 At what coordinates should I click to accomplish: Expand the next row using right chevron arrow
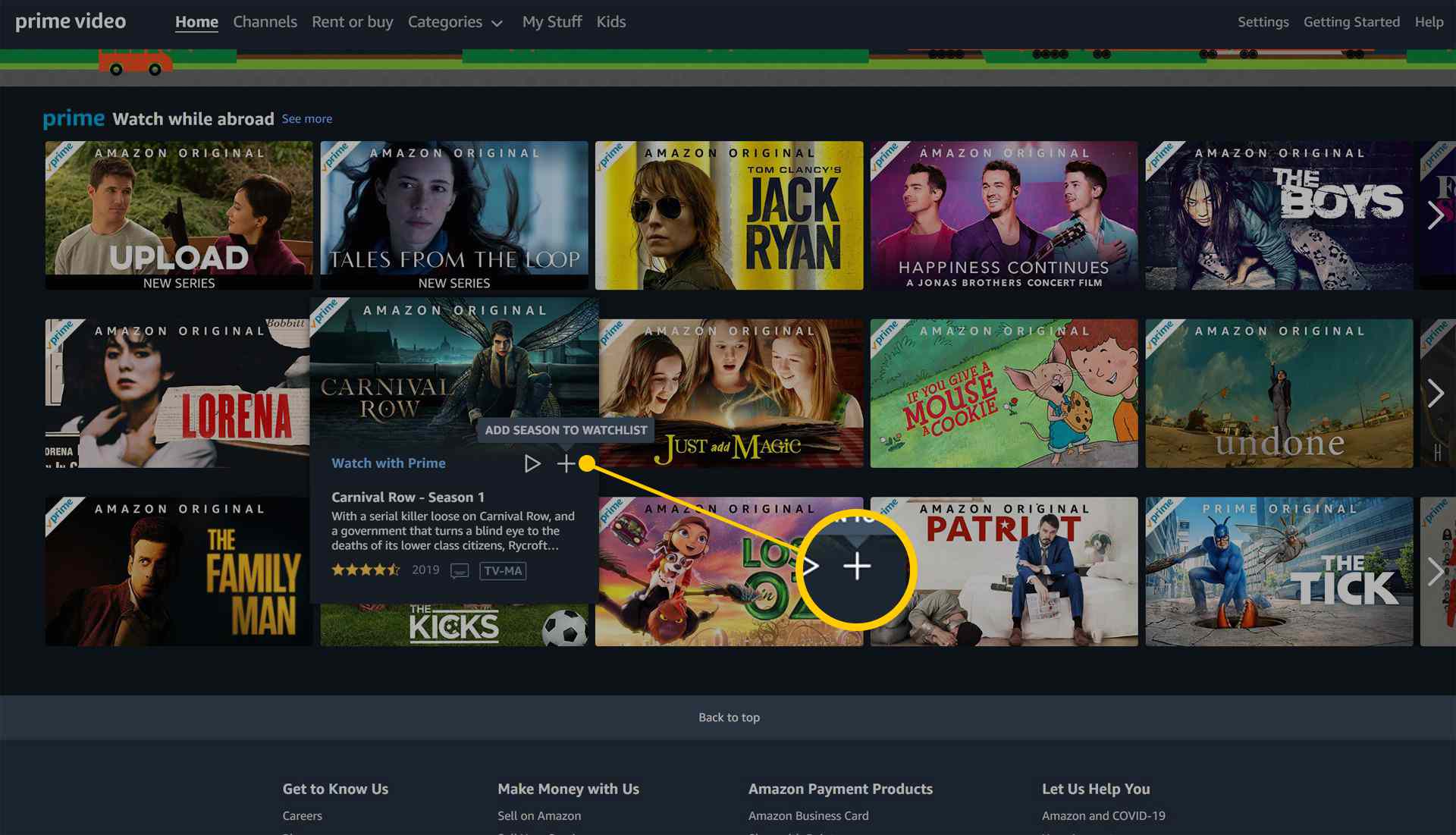[x=1437, y=393]
